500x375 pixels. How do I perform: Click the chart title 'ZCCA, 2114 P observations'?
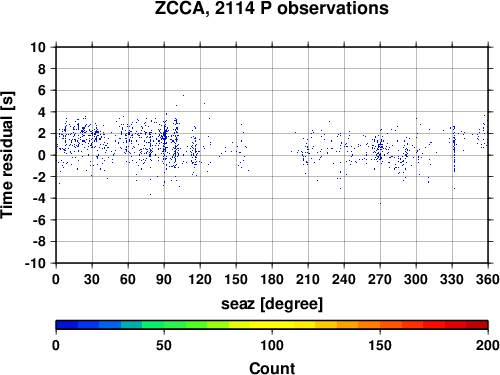pos(272,9)
